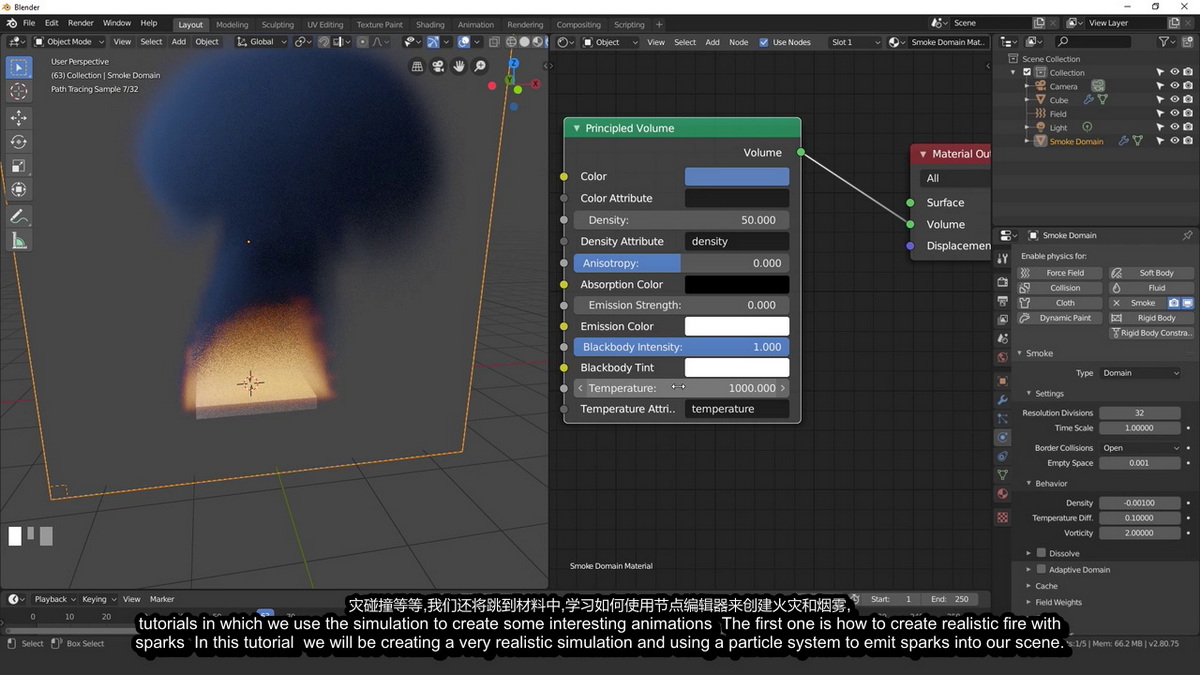Open the Render menu
Viewport: 1200px width, 675px height.
click(81, 23)
